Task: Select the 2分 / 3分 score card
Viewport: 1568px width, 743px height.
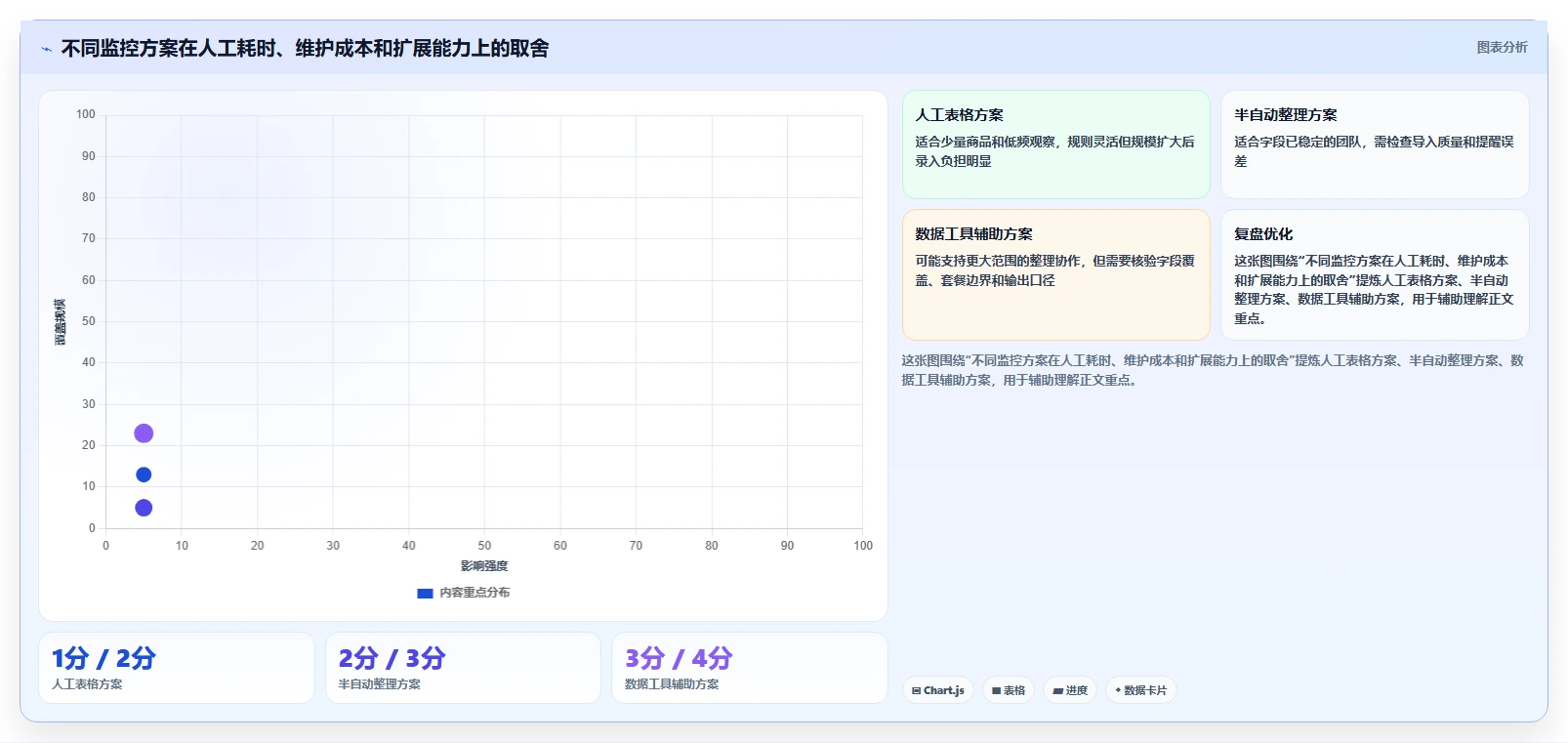Action: 463,668
